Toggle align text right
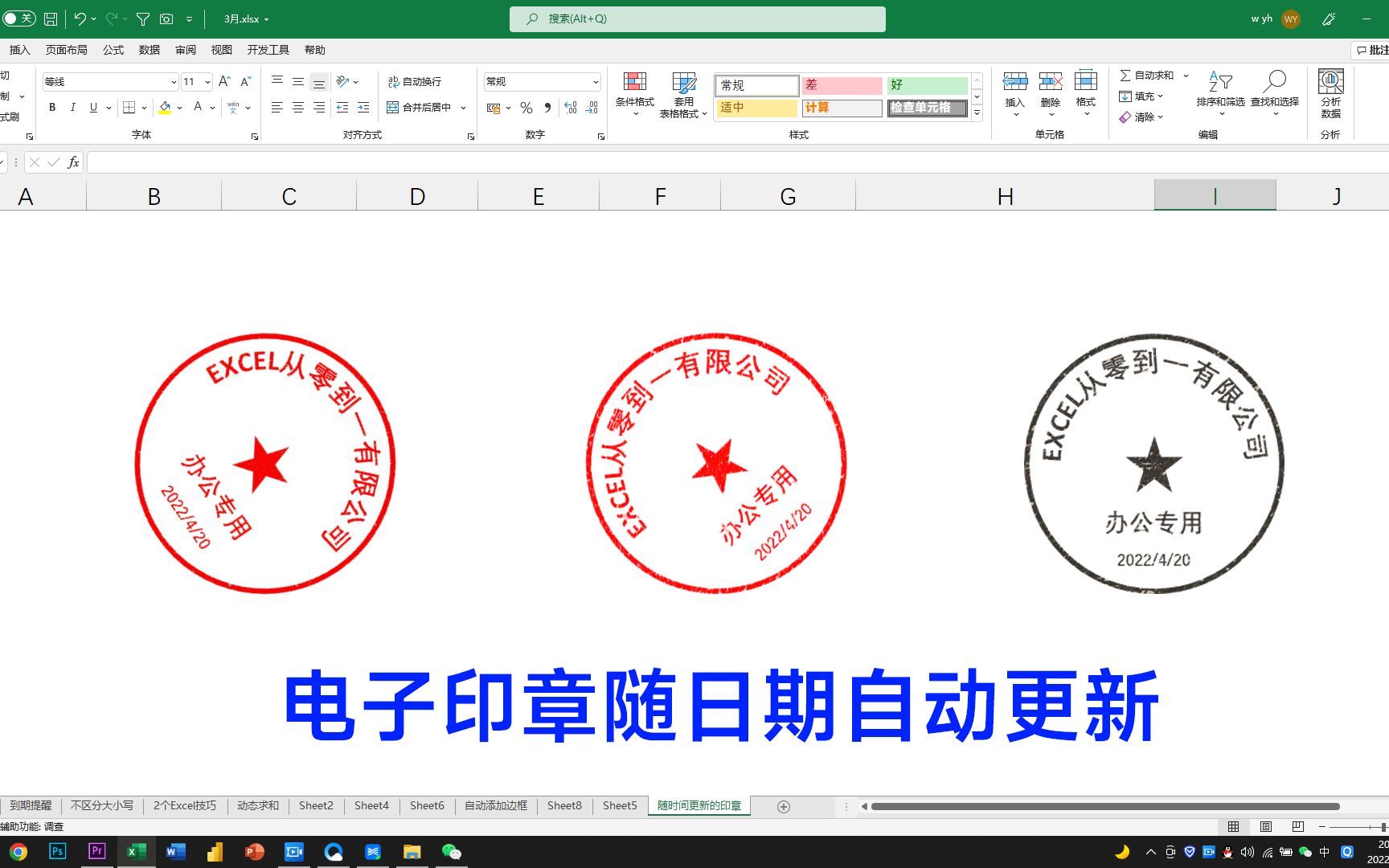 pyautogui.click(x=319, y=107)
